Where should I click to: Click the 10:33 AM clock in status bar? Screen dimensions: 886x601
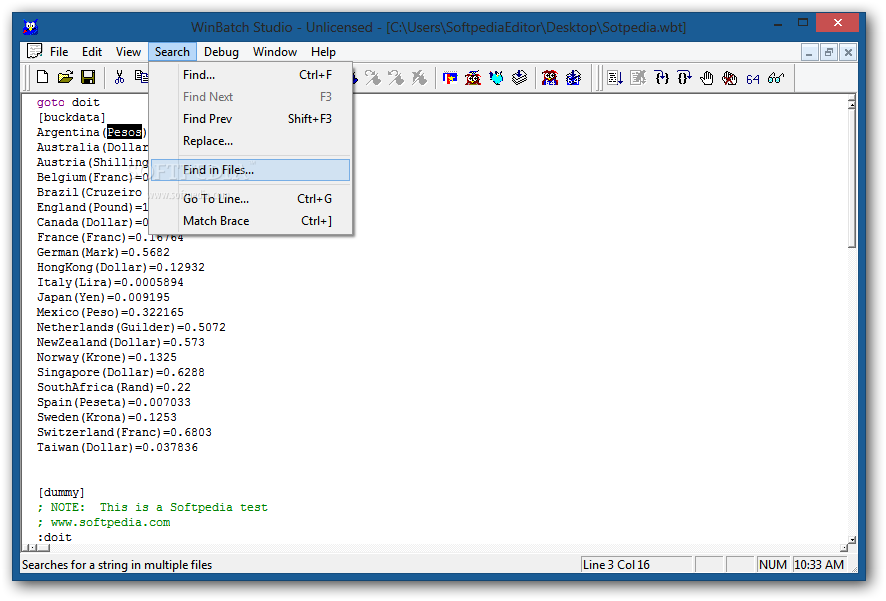tap(819, 565)
